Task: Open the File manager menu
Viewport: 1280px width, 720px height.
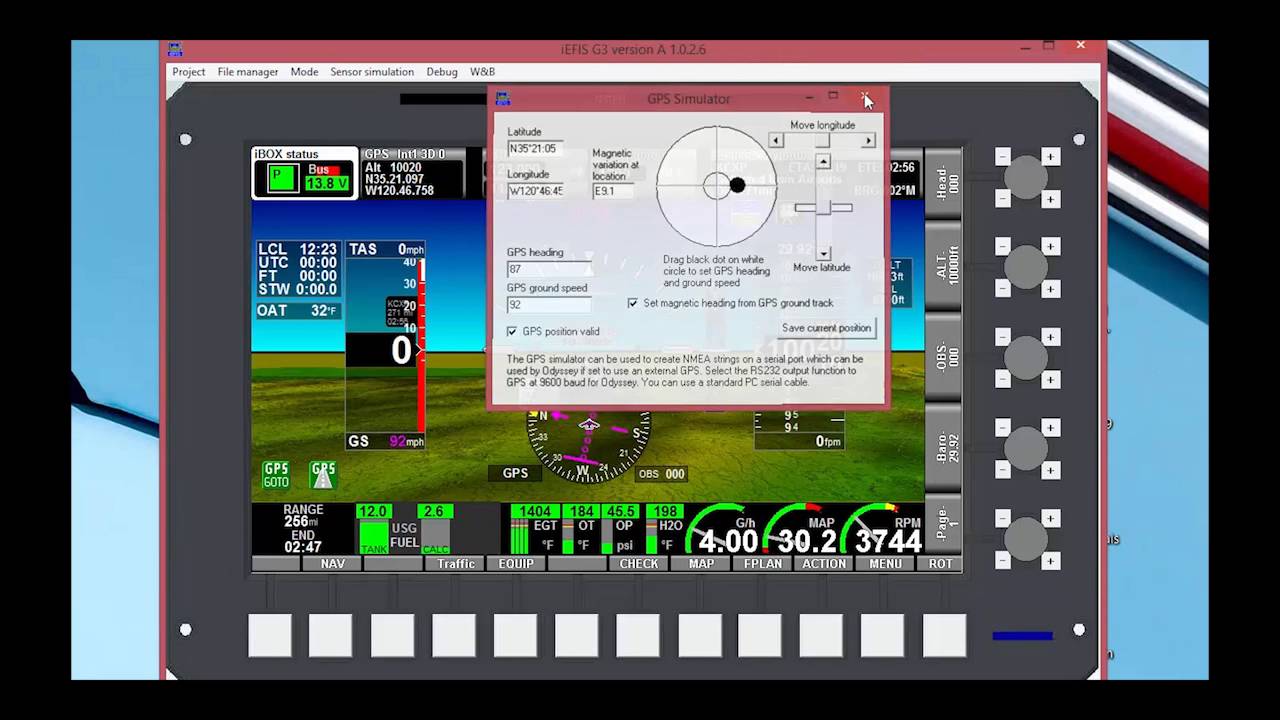Action: click(247, 72)
